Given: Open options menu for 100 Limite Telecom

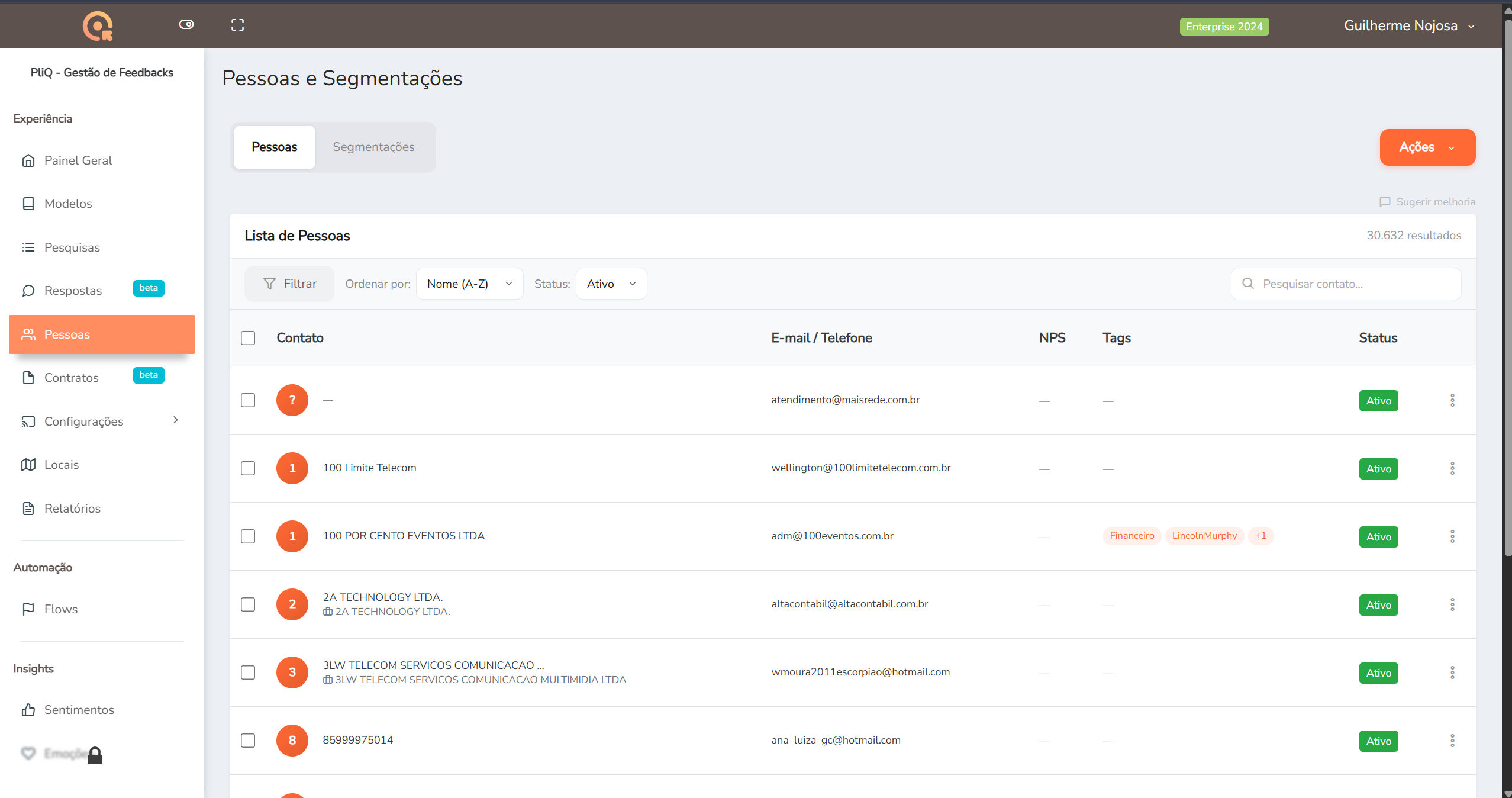Looking at the screenshot, I should [1452, 468].
